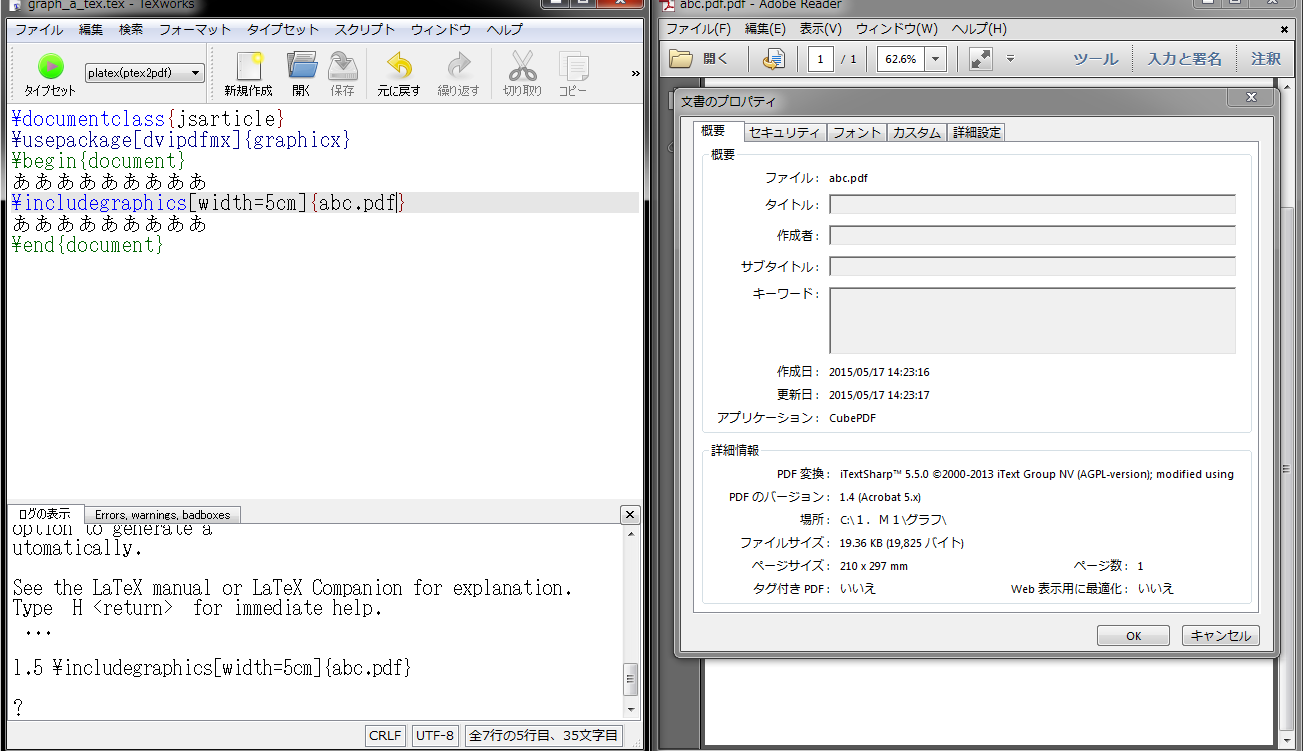Image resolution: width=1303 pixels, height=751 pixels.
Task: Click the 元に戻す undo icon
Action: pos(399,74)
